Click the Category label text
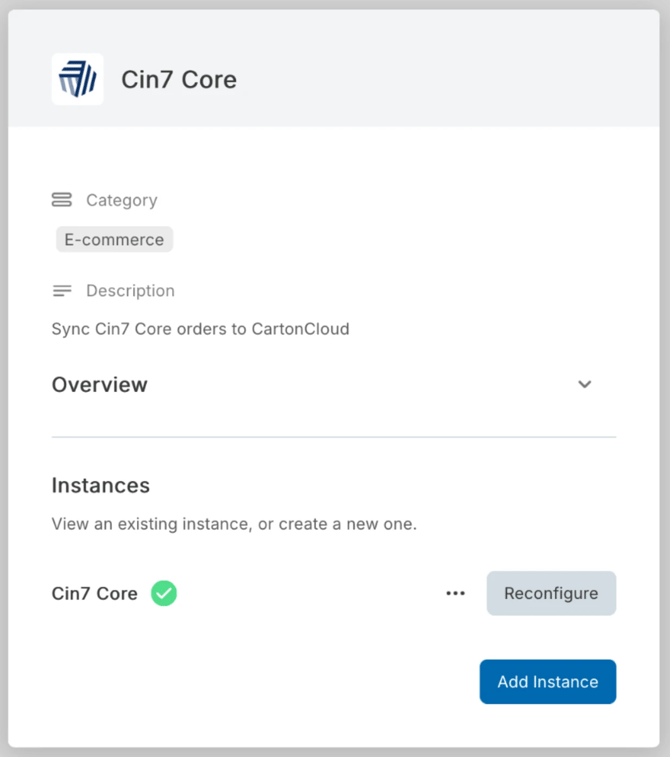 pos(121,200)
